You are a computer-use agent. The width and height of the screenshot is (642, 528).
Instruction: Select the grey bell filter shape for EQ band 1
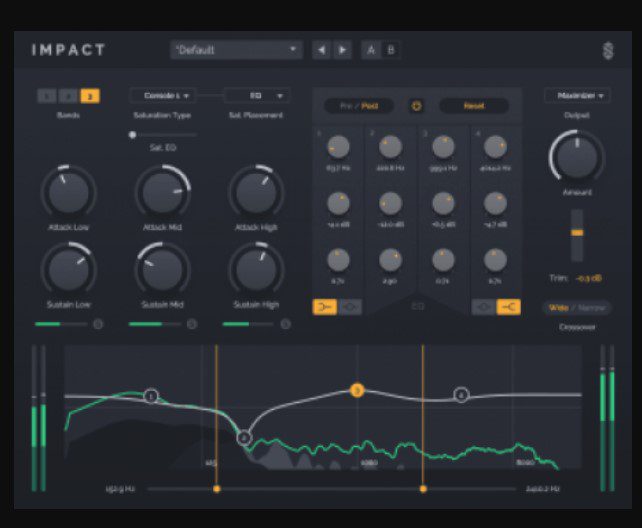pyautogui.click(x=350, y=307)
